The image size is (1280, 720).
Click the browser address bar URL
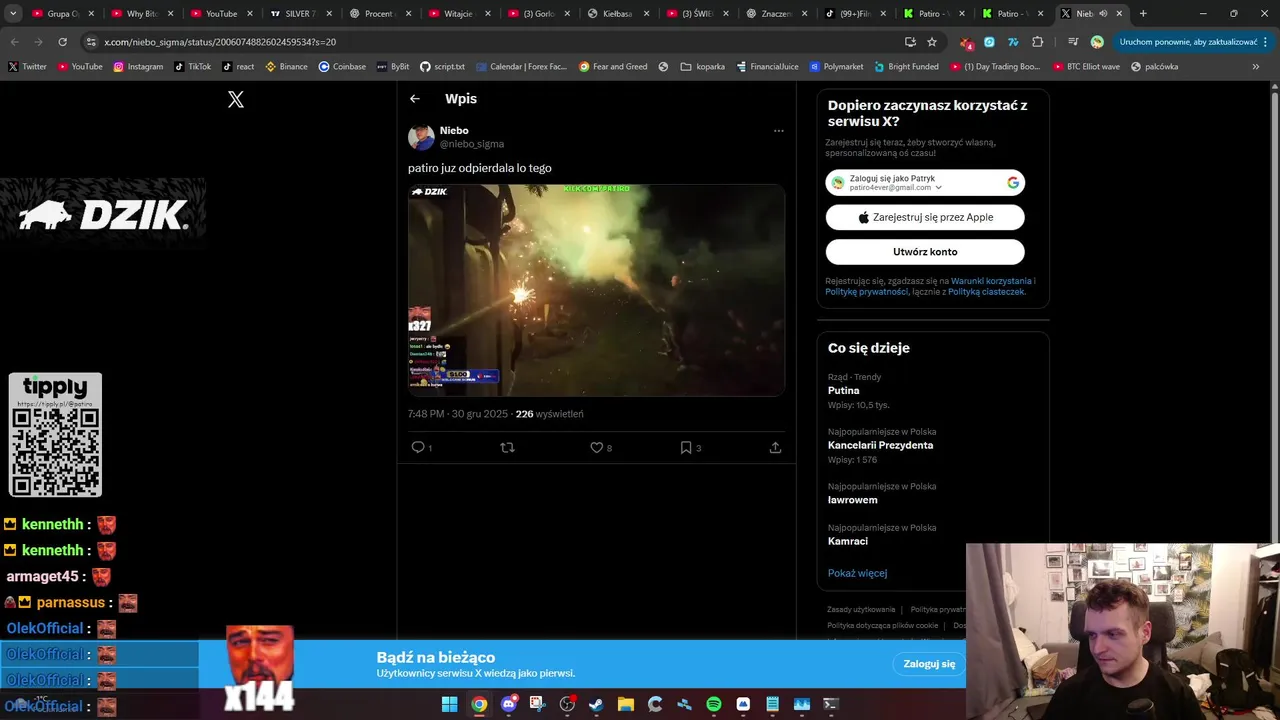pos(220,42)
